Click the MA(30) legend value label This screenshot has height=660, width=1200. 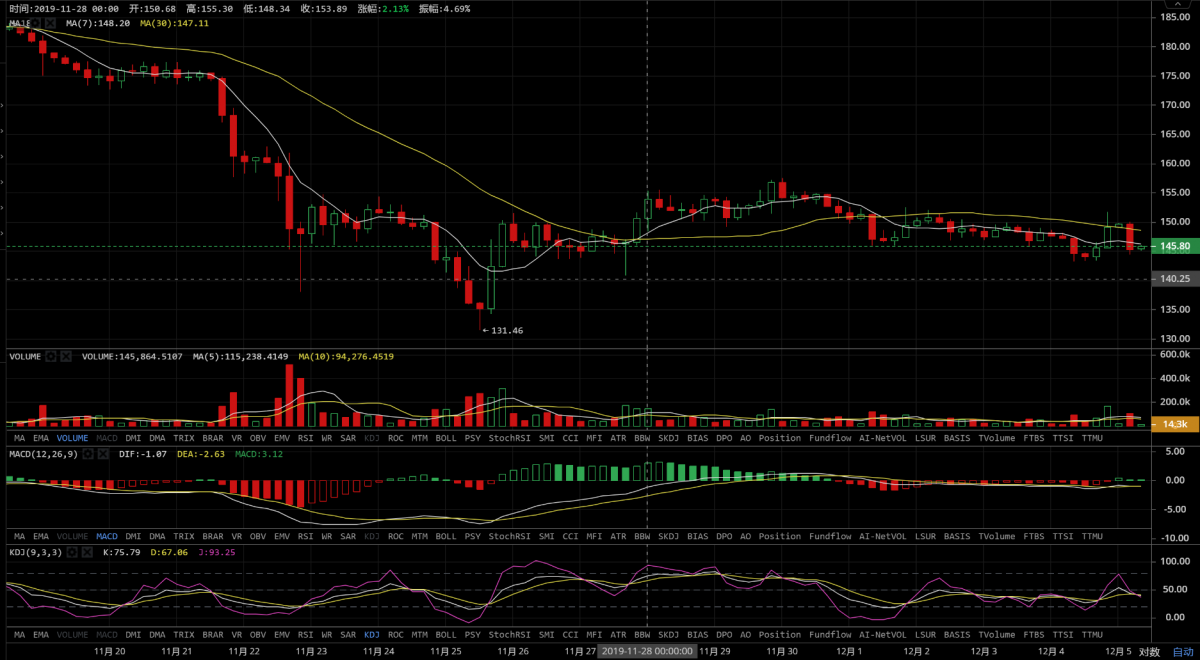[x=174, y=23]
